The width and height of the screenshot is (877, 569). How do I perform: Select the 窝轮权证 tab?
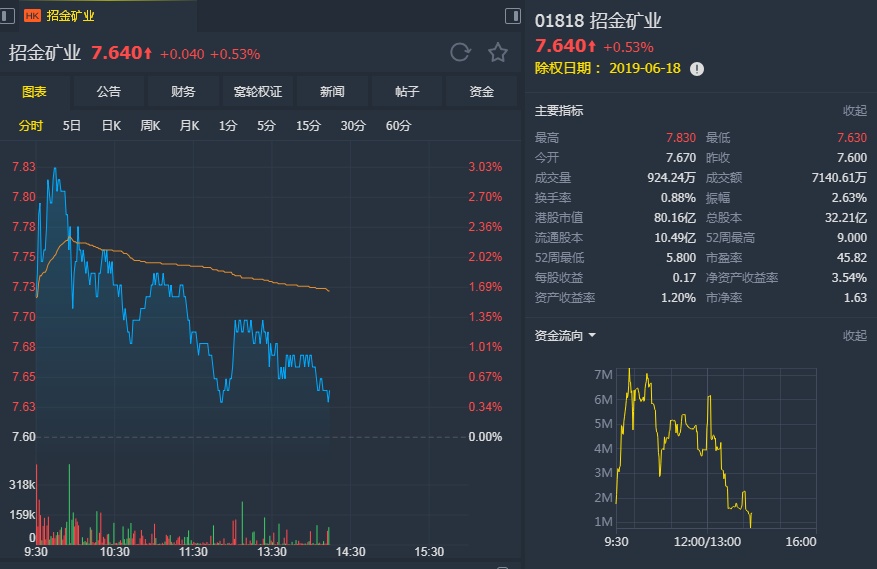[258, 92]
